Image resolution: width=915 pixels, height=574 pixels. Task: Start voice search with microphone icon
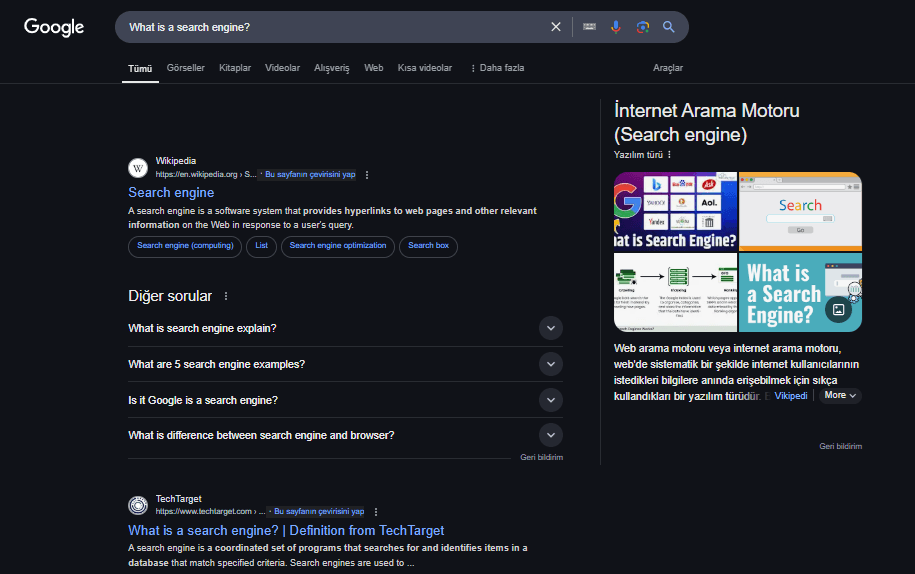(616, 27)
